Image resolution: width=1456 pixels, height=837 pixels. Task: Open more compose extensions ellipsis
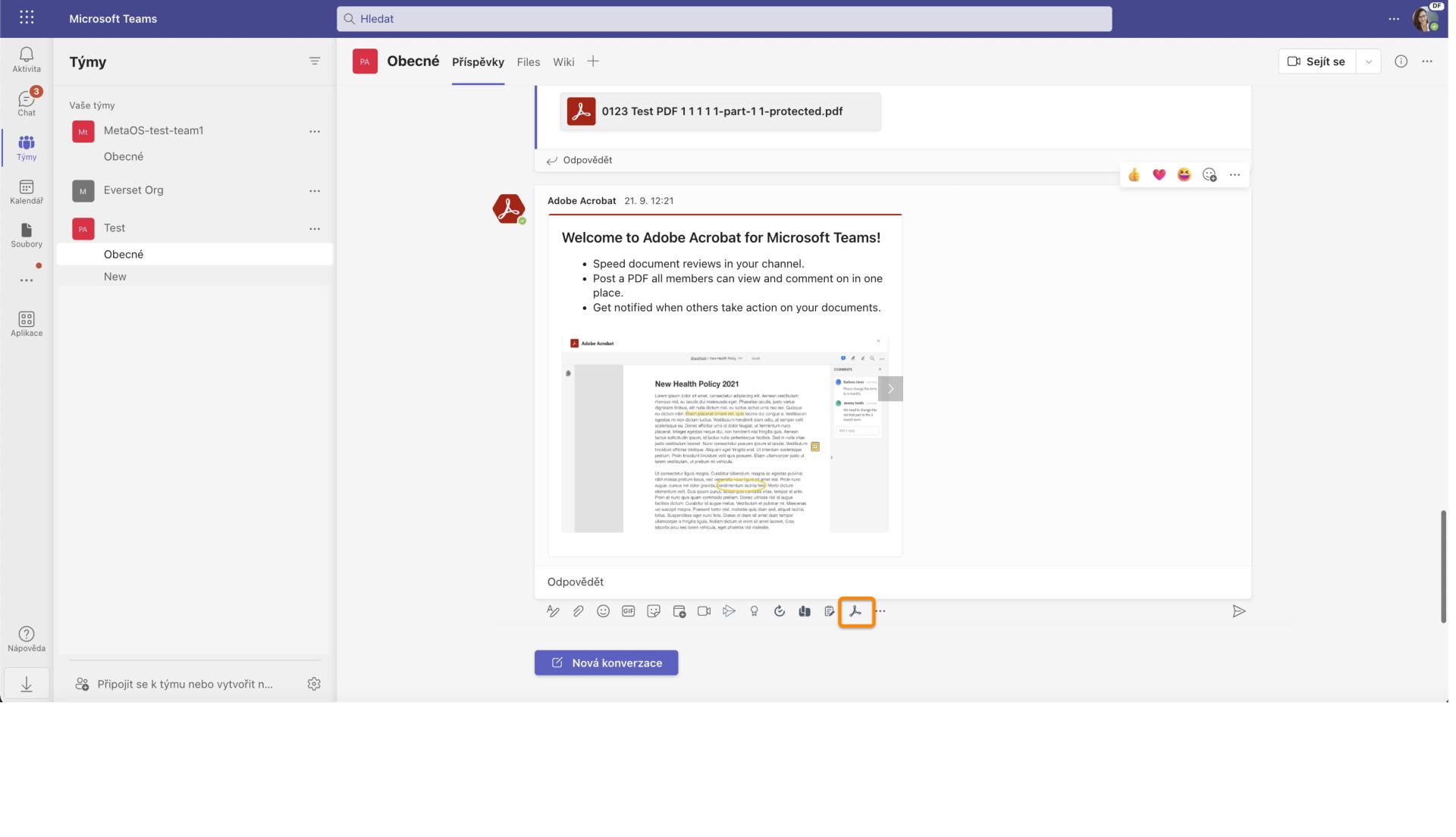coord(880,611)
